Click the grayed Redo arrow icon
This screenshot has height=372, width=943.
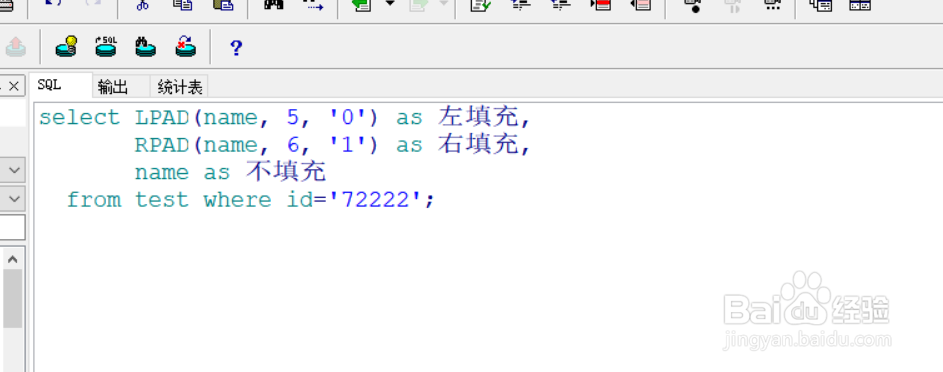pos(93,4)
